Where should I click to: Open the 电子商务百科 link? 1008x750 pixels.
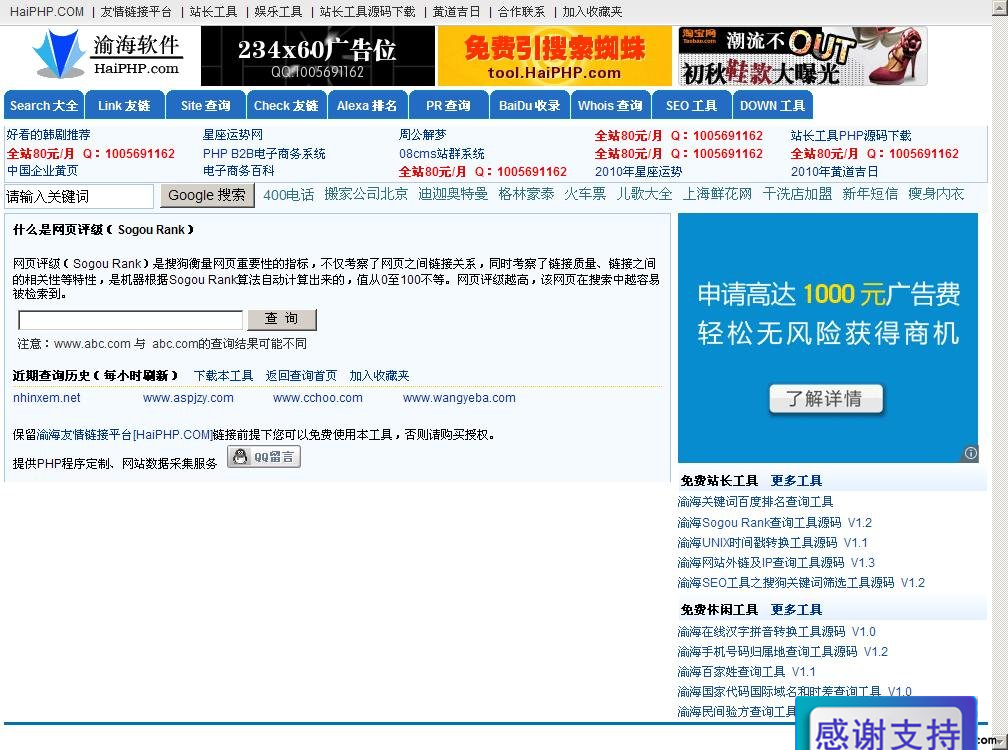click(238, 171)
